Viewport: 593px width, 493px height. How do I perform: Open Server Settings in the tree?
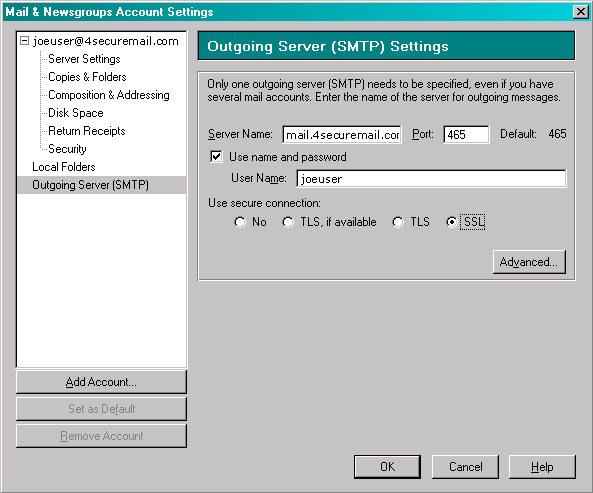[84, 59]
